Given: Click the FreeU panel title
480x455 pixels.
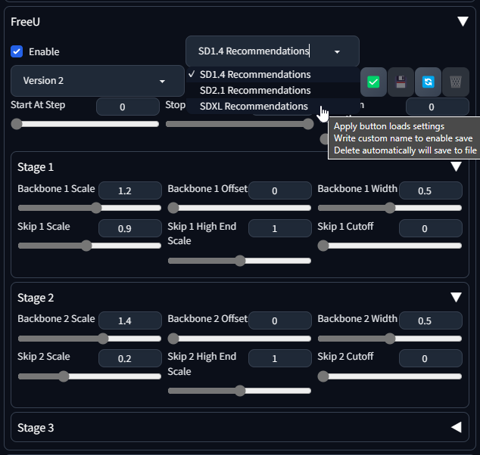Looking at the screenshot, I should pyautogui.click(x=25, y=22).
